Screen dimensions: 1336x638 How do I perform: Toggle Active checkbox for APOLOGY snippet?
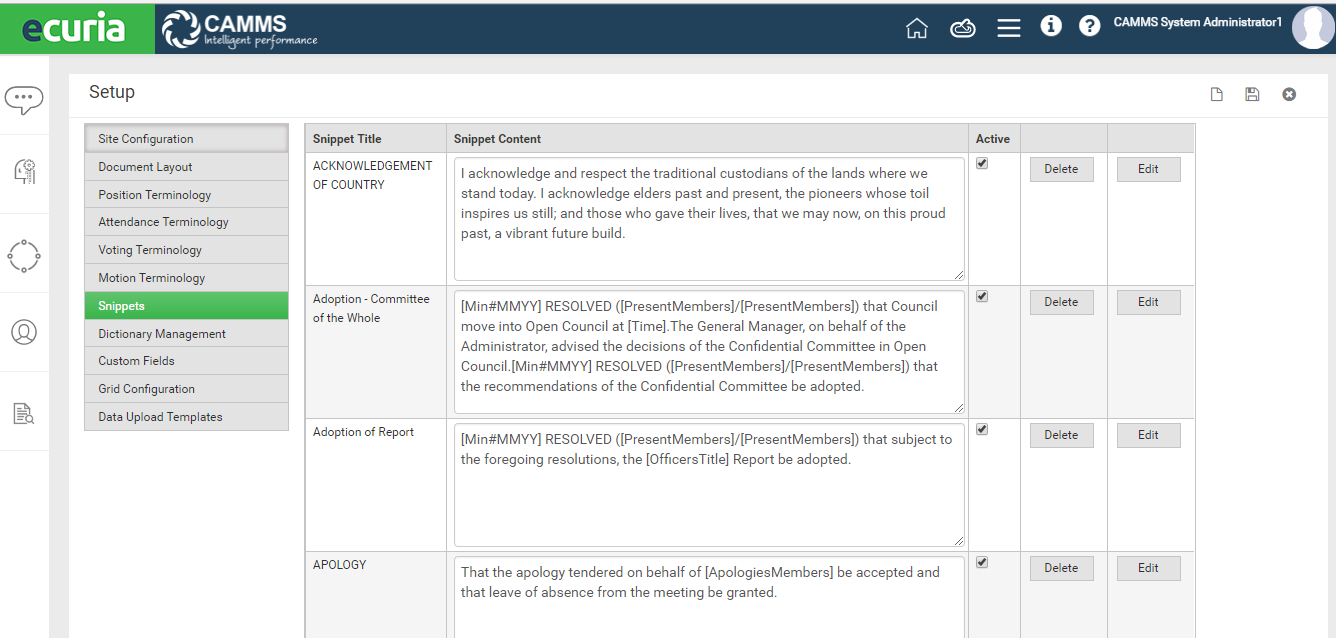982,562
